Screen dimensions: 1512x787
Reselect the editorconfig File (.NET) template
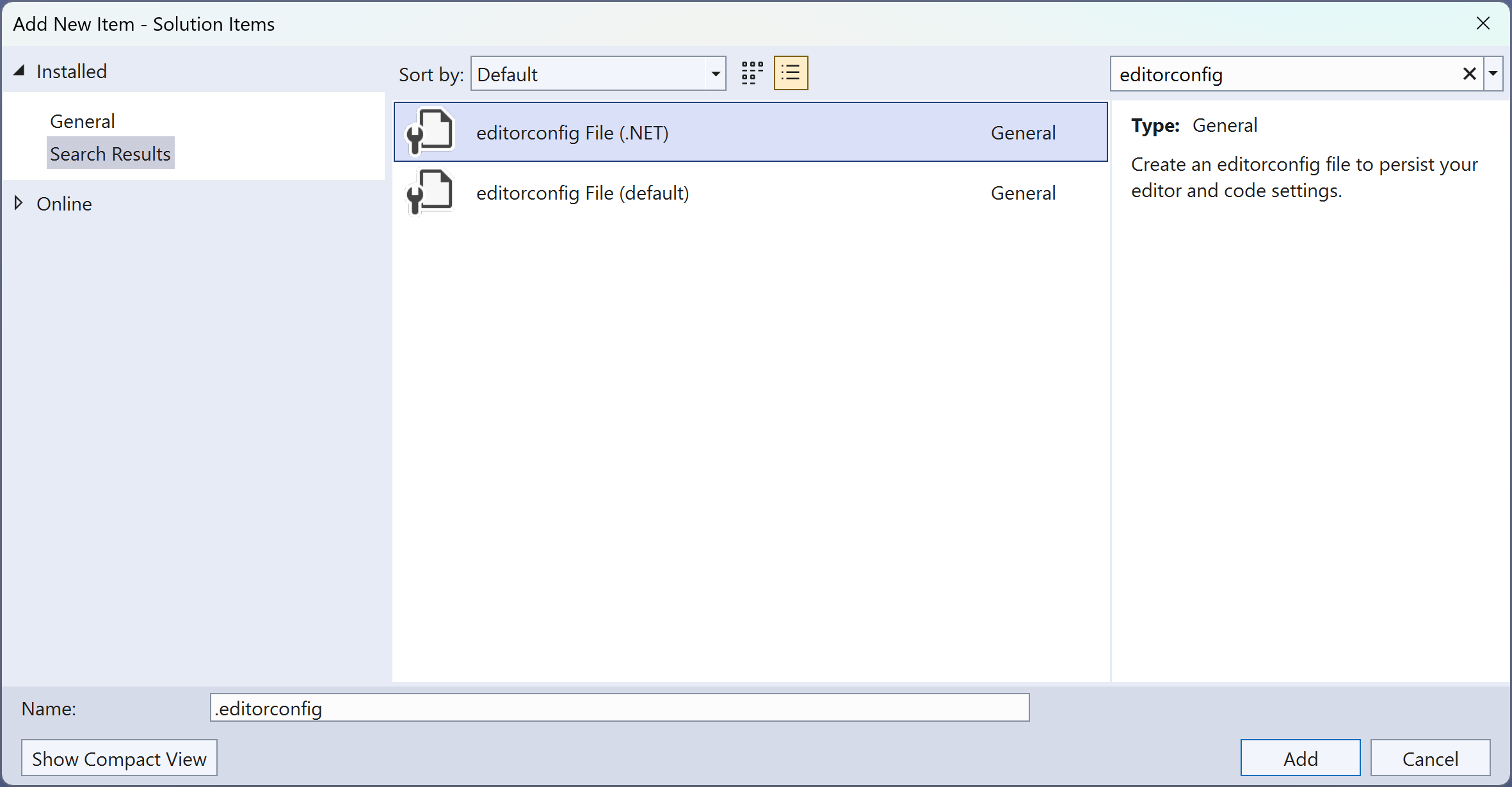pos(572,132)
